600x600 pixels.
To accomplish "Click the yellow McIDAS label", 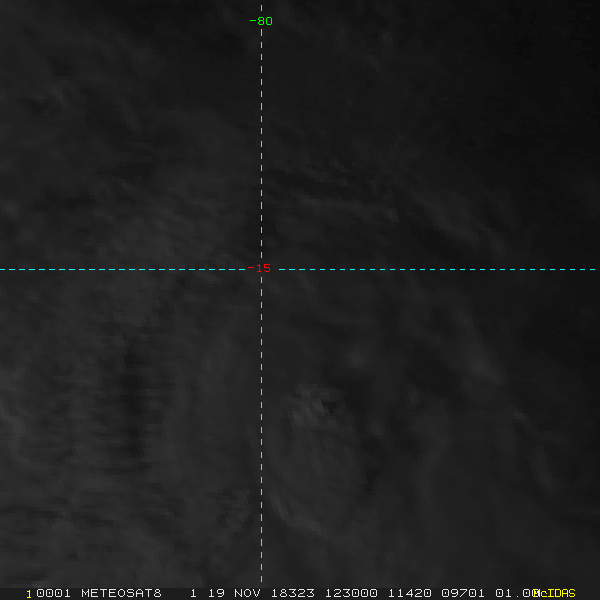I will coord(555,593).
